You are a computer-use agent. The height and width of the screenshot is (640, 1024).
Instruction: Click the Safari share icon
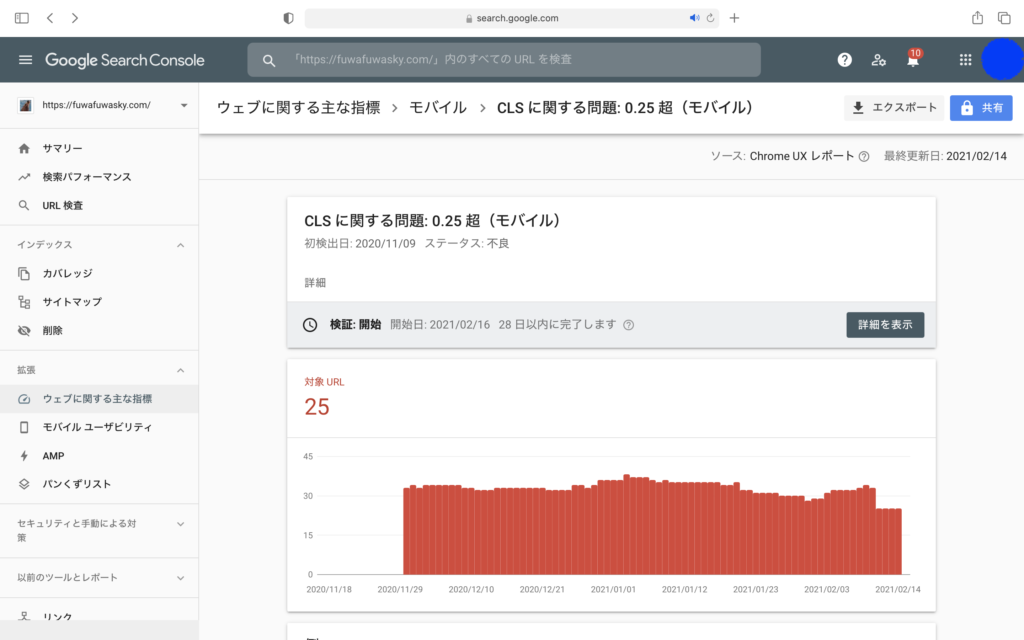(x=977, y=18)
